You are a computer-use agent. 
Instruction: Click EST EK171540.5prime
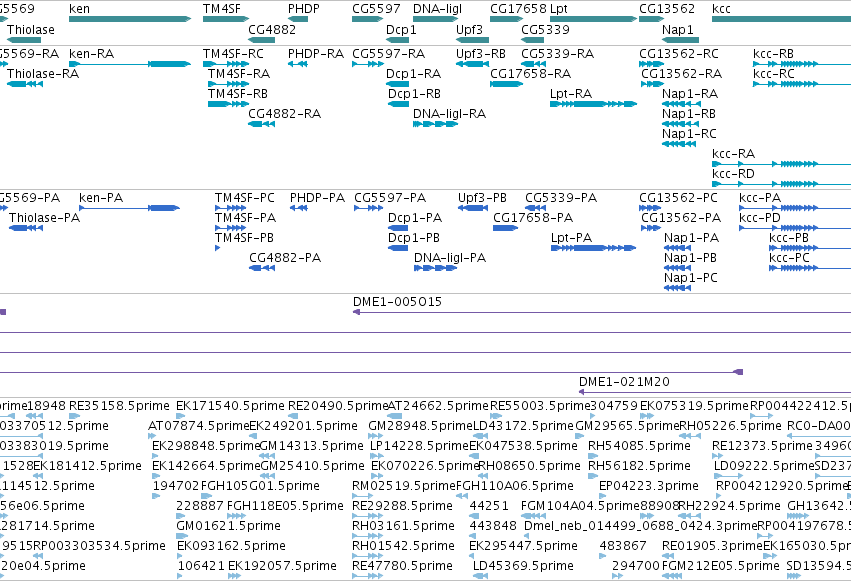230,406
